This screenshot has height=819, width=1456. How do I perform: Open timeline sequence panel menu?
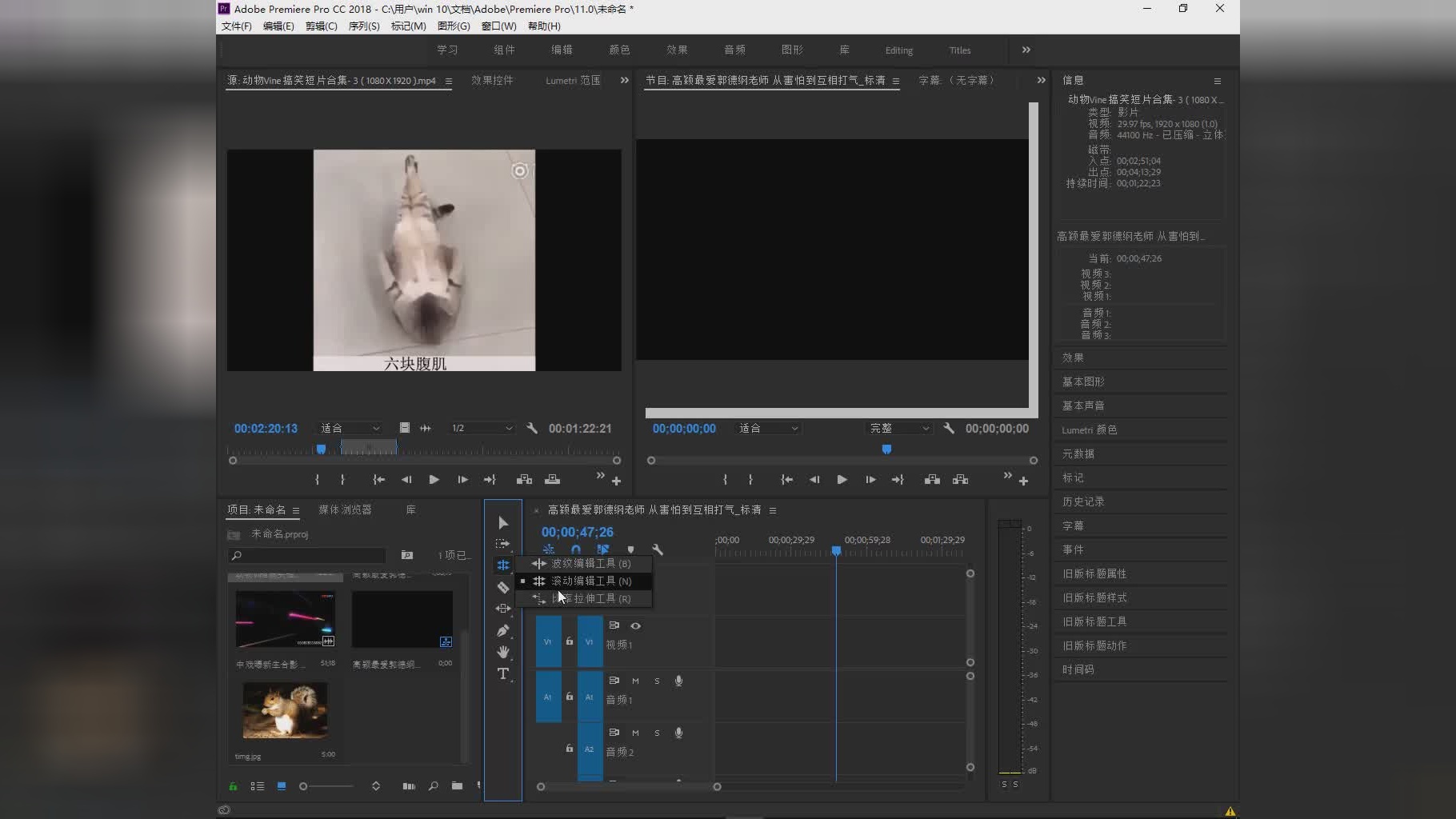click(x=772, y=510)
